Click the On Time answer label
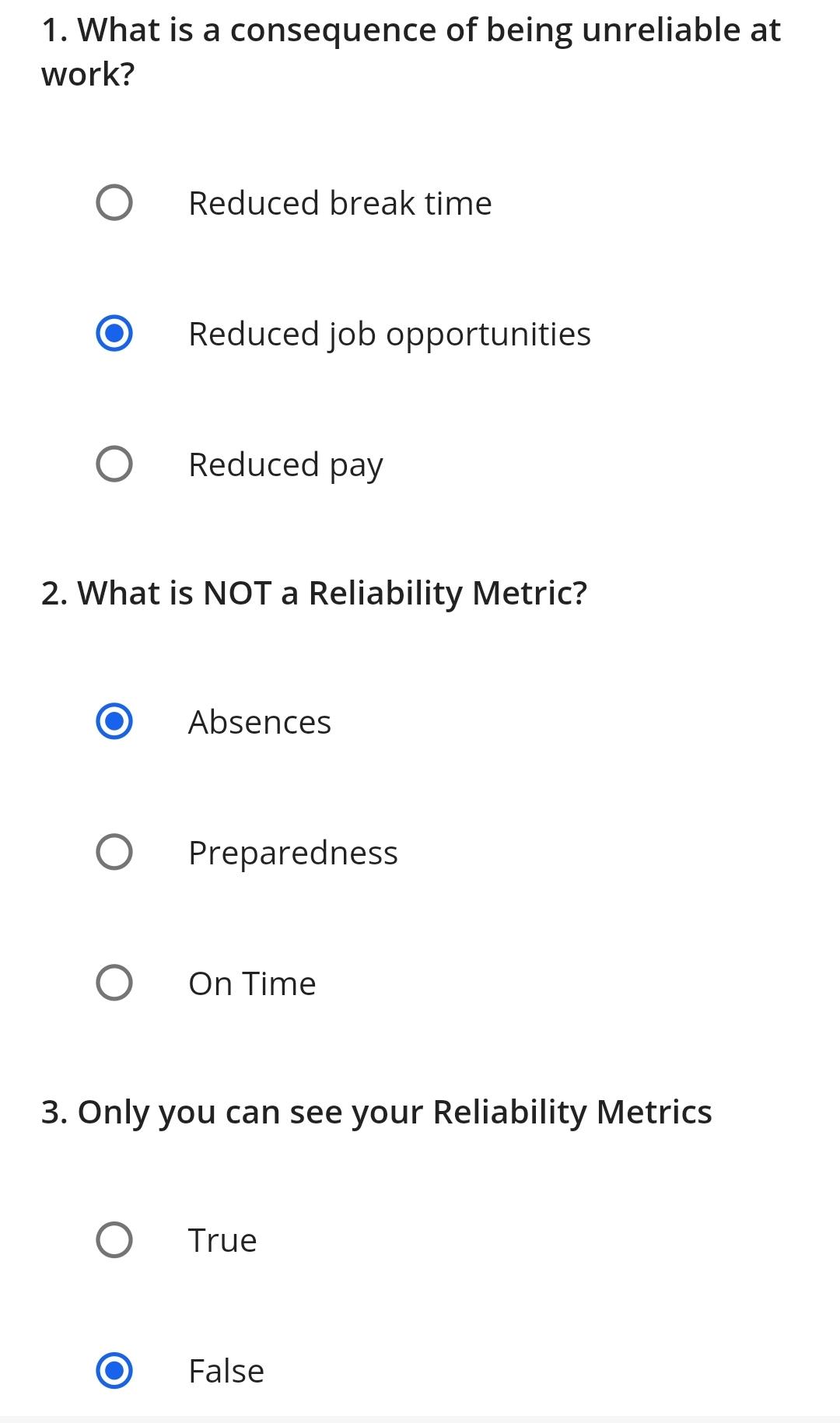This screenshot has width=840, height=1423. click(251, 983)
